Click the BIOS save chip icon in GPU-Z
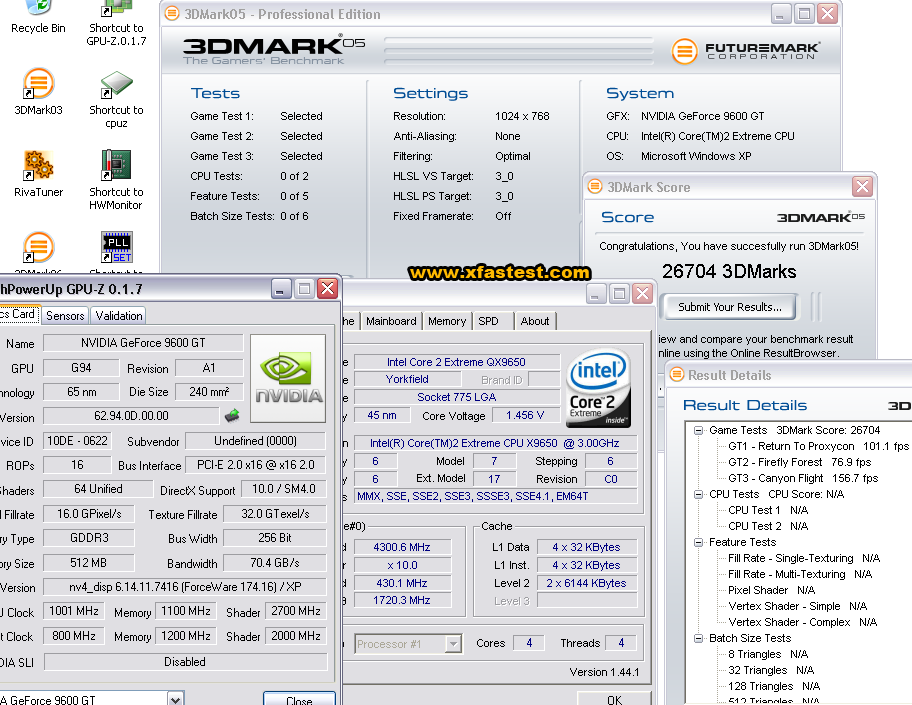The width and height of the screenshot is (912, 705). [232, 415]
